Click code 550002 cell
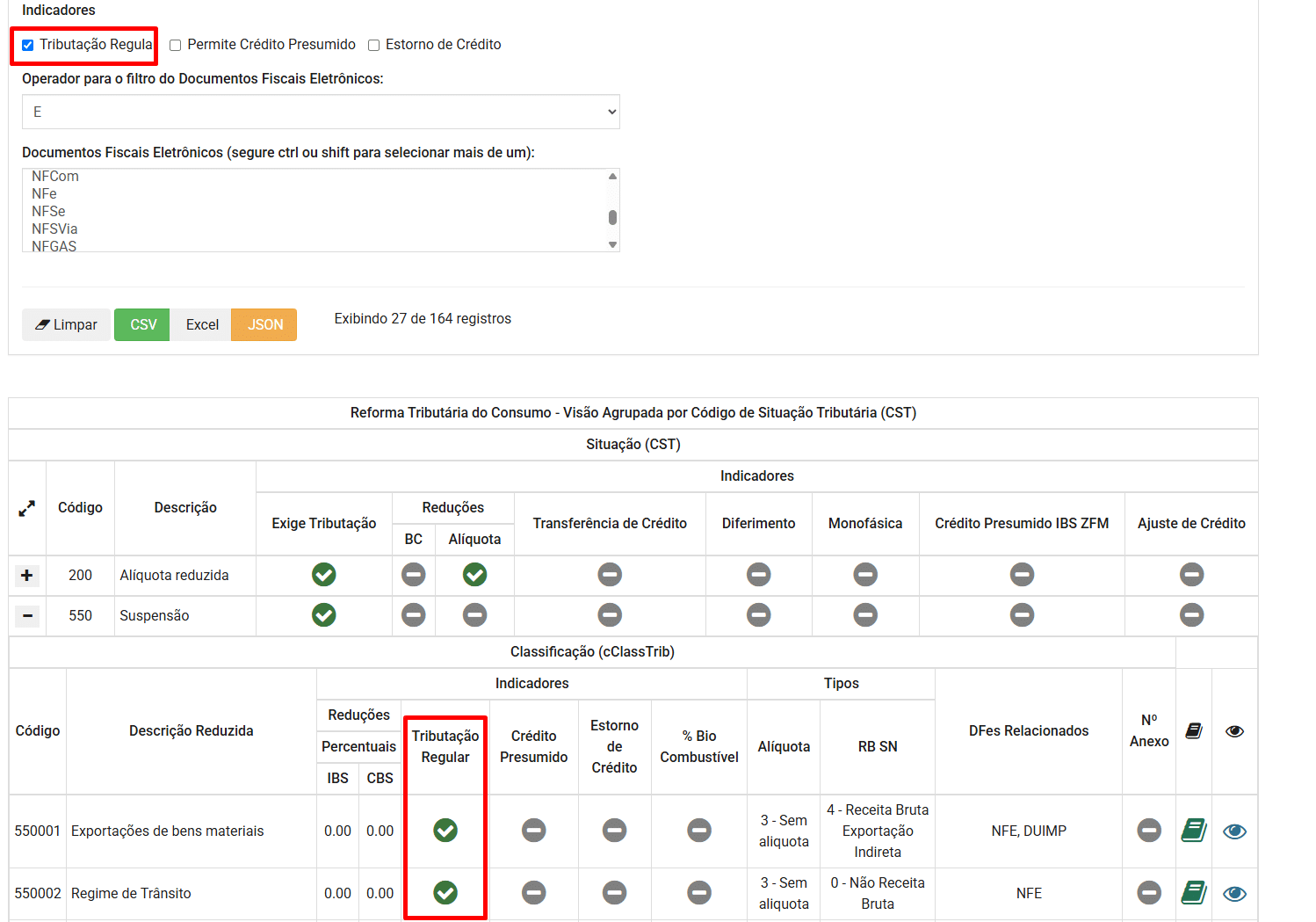The height and width of the screenshot is (922, 1316). coord(38,893)
